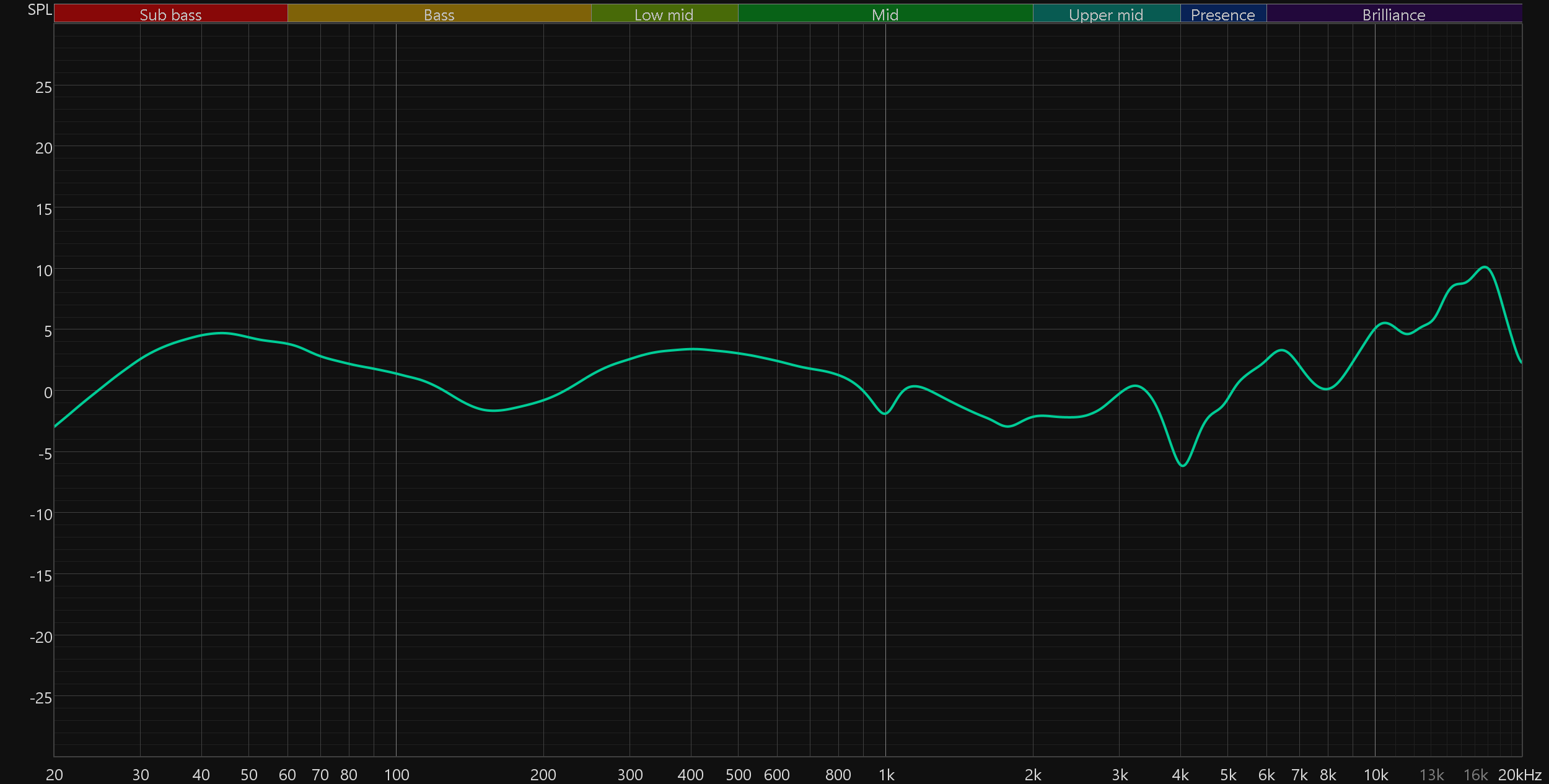Click the curve's bass hump near 40 Hz

coord(222,333)
